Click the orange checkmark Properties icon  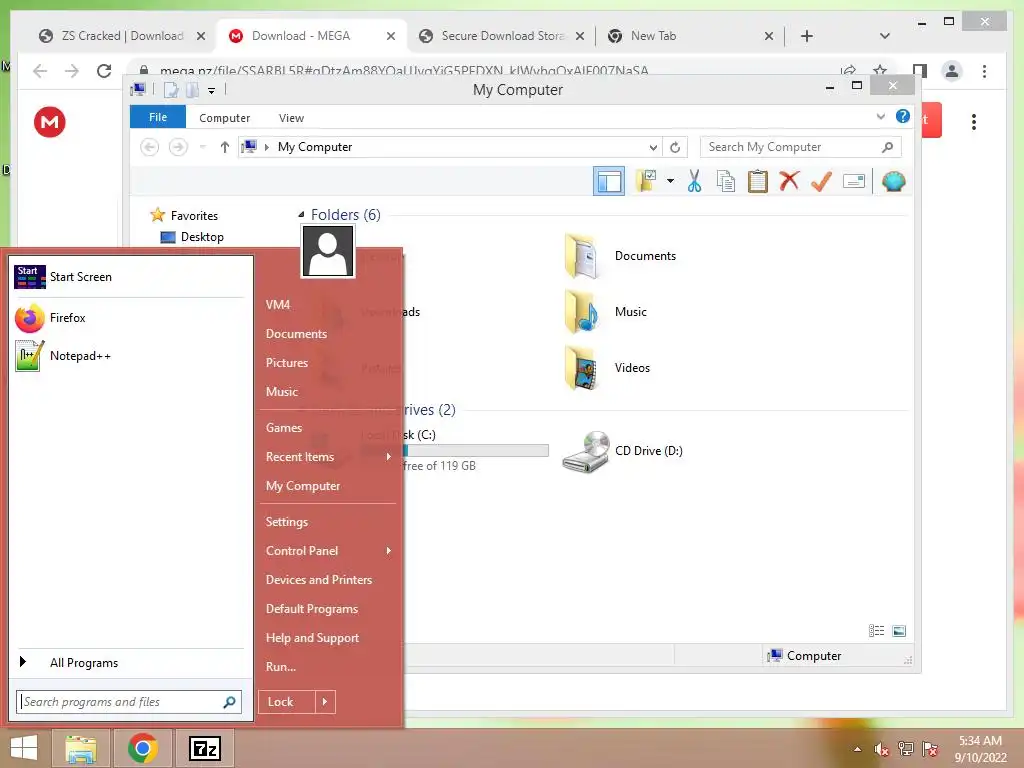(x=821, y=182)
